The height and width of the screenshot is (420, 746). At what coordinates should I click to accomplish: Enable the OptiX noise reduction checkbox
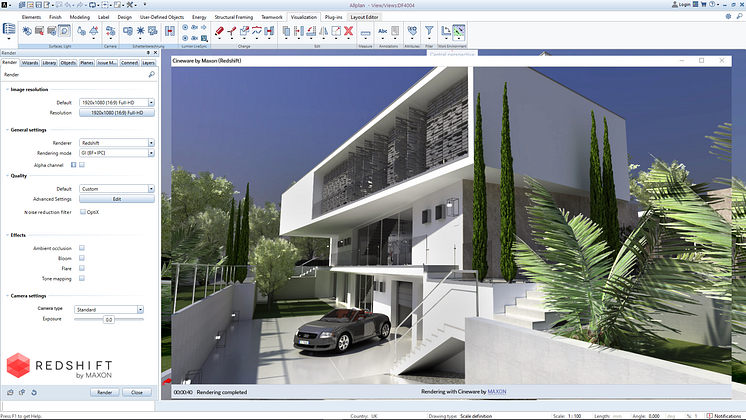[x=83, y=212]
